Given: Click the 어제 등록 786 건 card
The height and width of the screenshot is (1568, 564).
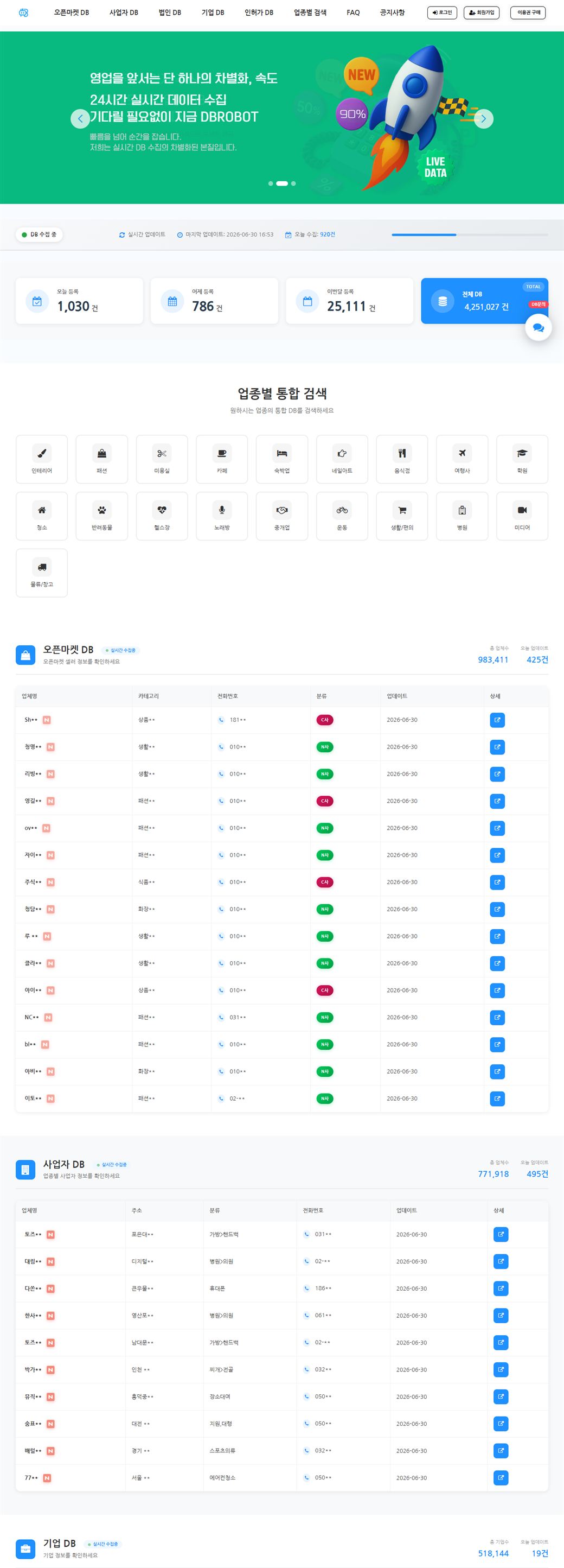Looking at the screenshot, I should (214, 301).
